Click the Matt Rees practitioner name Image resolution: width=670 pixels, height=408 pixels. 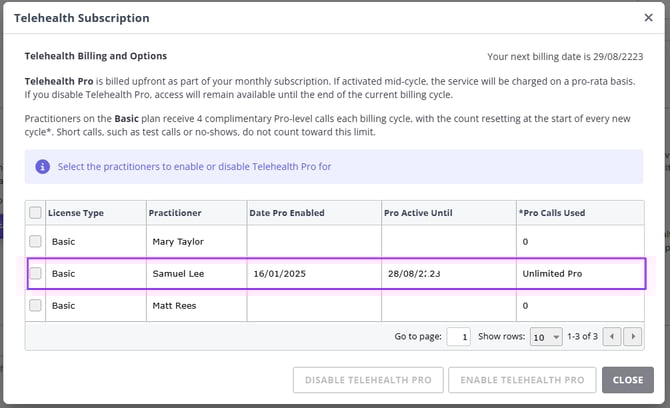[173, 305]
